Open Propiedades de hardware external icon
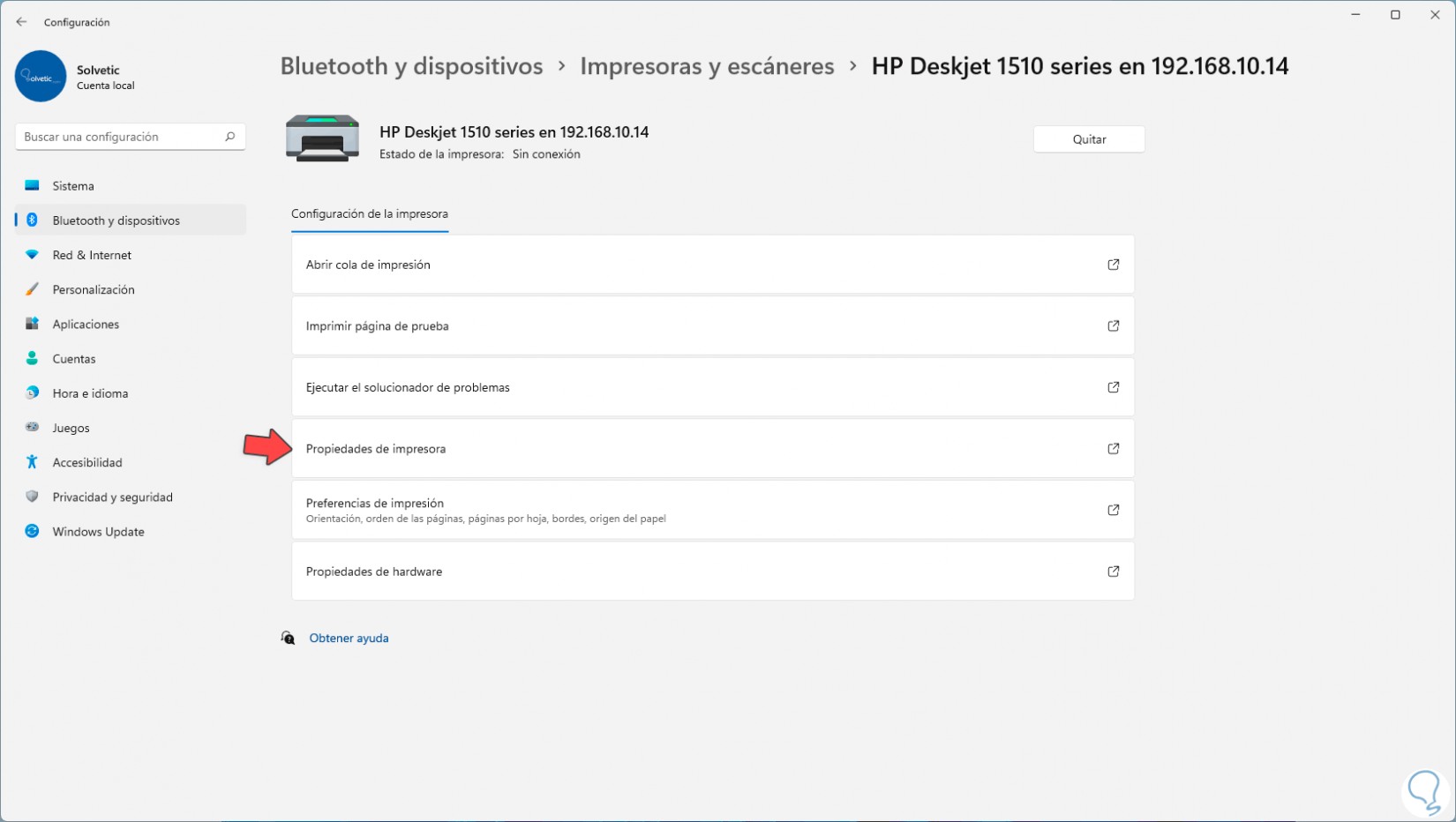Image resolution: width=1456 pixels, height=822 pixels. coord(1113,572)
